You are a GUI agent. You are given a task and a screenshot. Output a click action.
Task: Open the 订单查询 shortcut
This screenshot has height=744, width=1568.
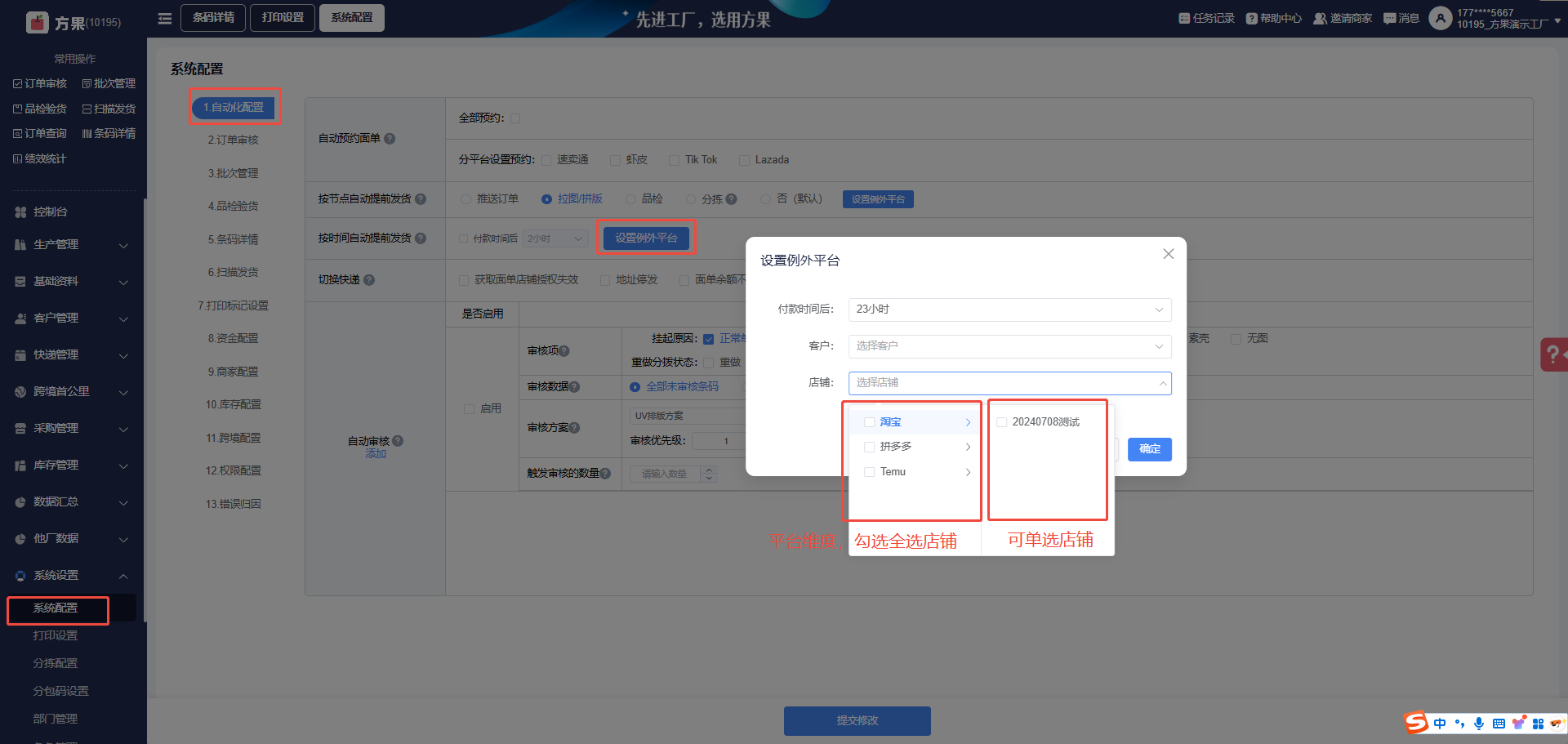tap(40, 133)
